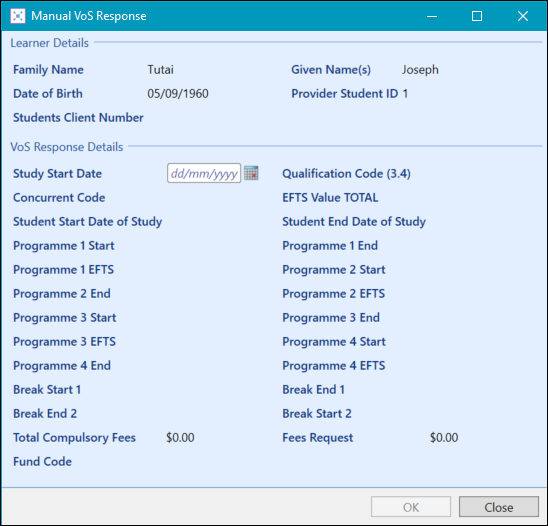548x526 pixels.
Task: Open the calendar picker for Study Start Date
Action: click(251, 173)
